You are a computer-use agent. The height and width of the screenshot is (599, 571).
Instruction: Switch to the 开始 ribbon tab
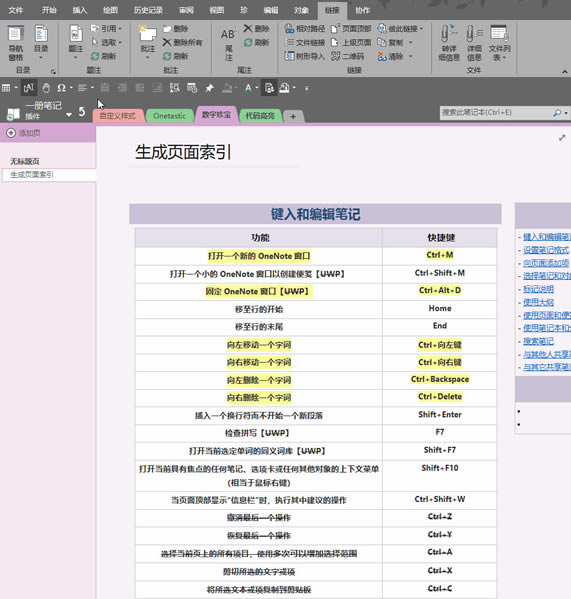49,10
